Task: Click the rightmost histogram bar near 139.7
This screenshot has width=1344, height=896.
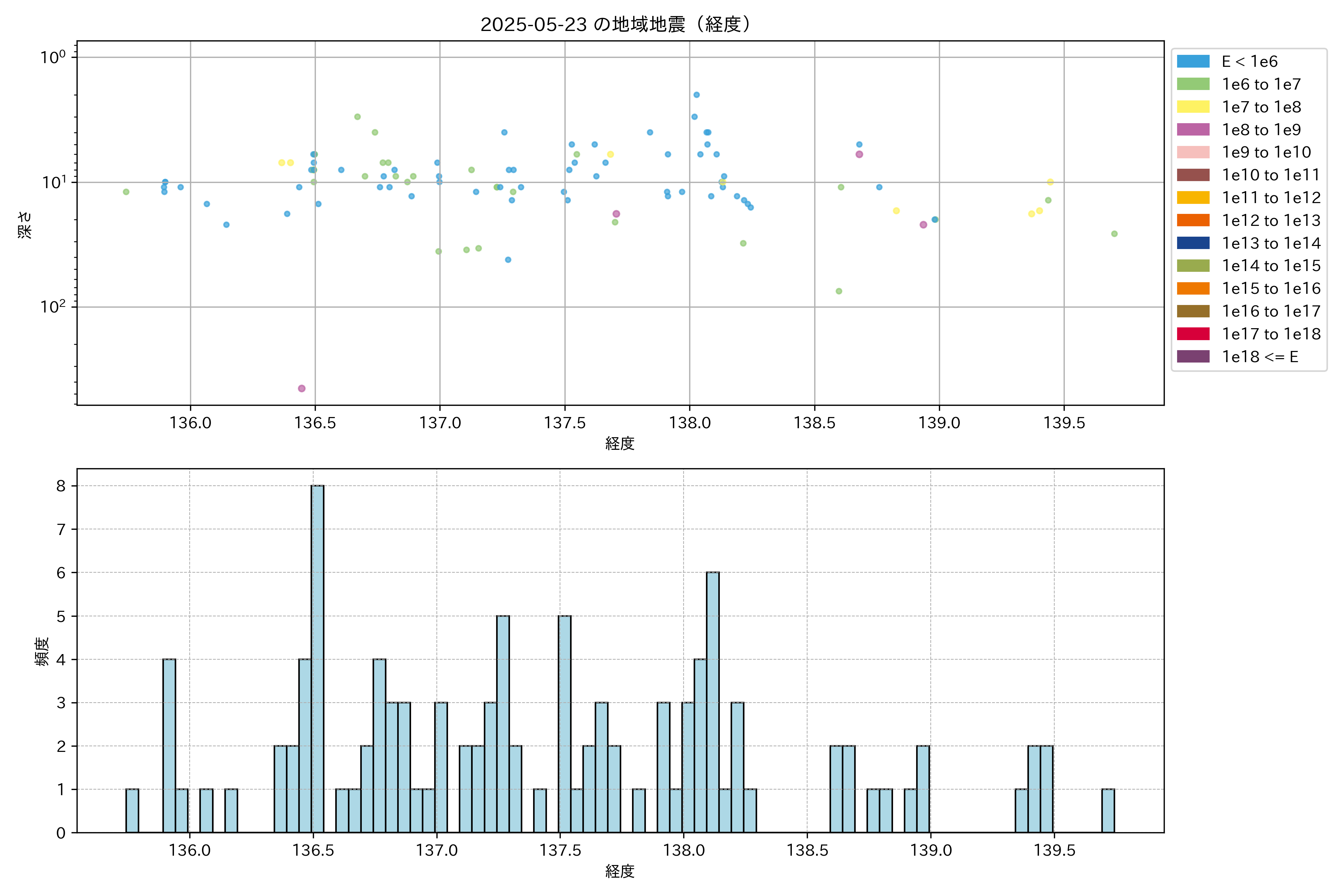Action: pyautogui.click(x=1108, y=810)
